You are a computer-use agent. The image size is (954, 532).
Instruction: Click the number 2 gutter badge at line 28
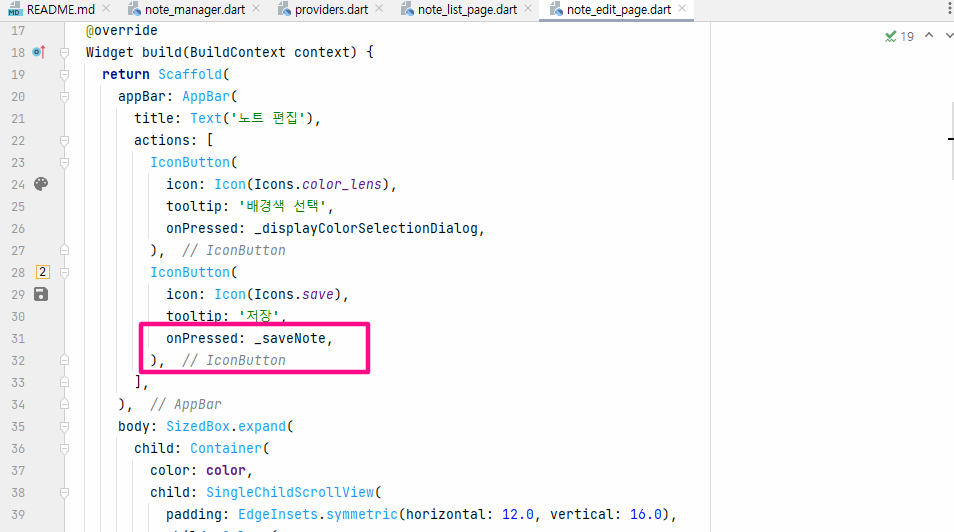point(43,272)
